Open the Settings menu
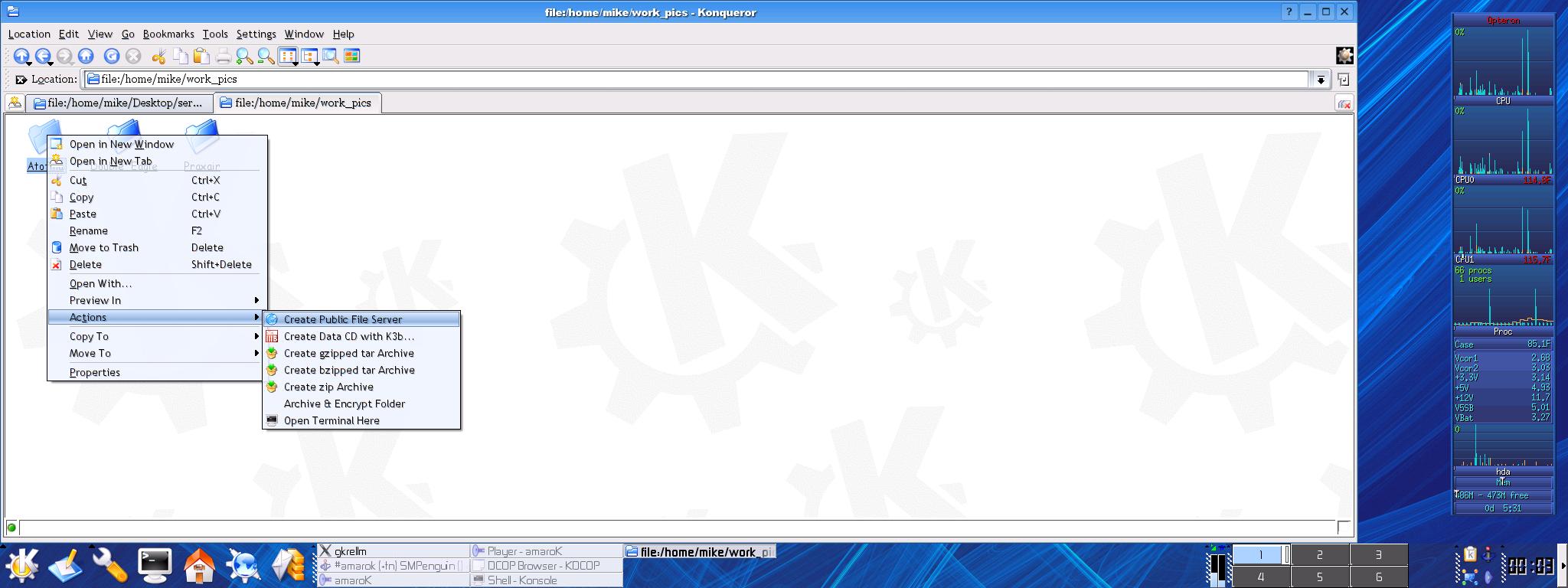1568x588 pixels. [256, 34]
